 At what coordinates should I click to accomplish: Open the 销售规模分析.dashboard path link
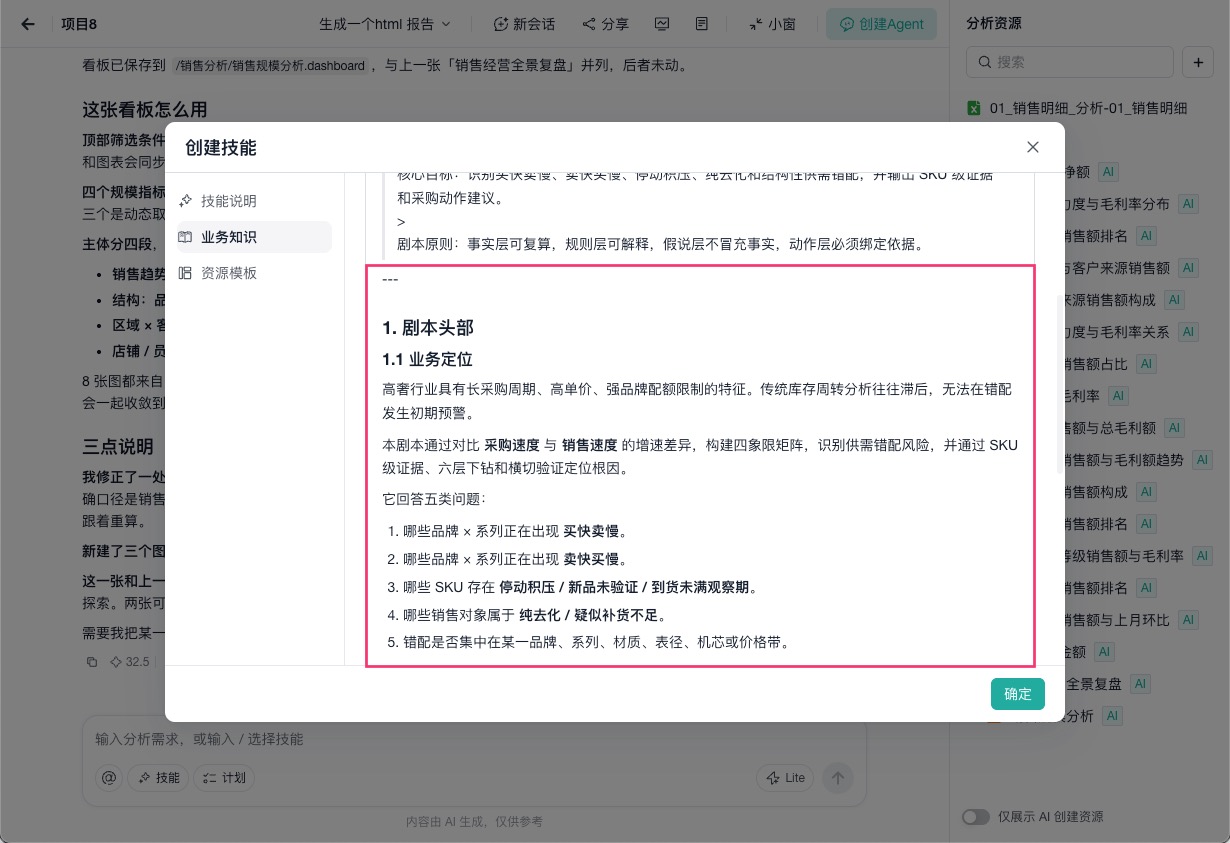270,66
